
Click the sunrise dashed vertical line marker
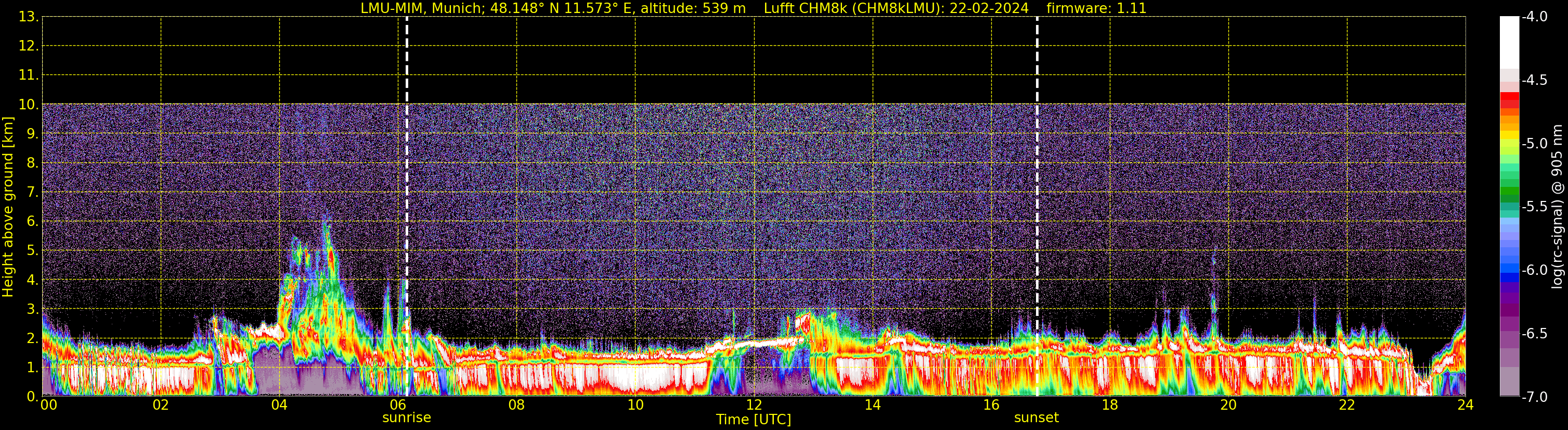click(x=407, y=207)
